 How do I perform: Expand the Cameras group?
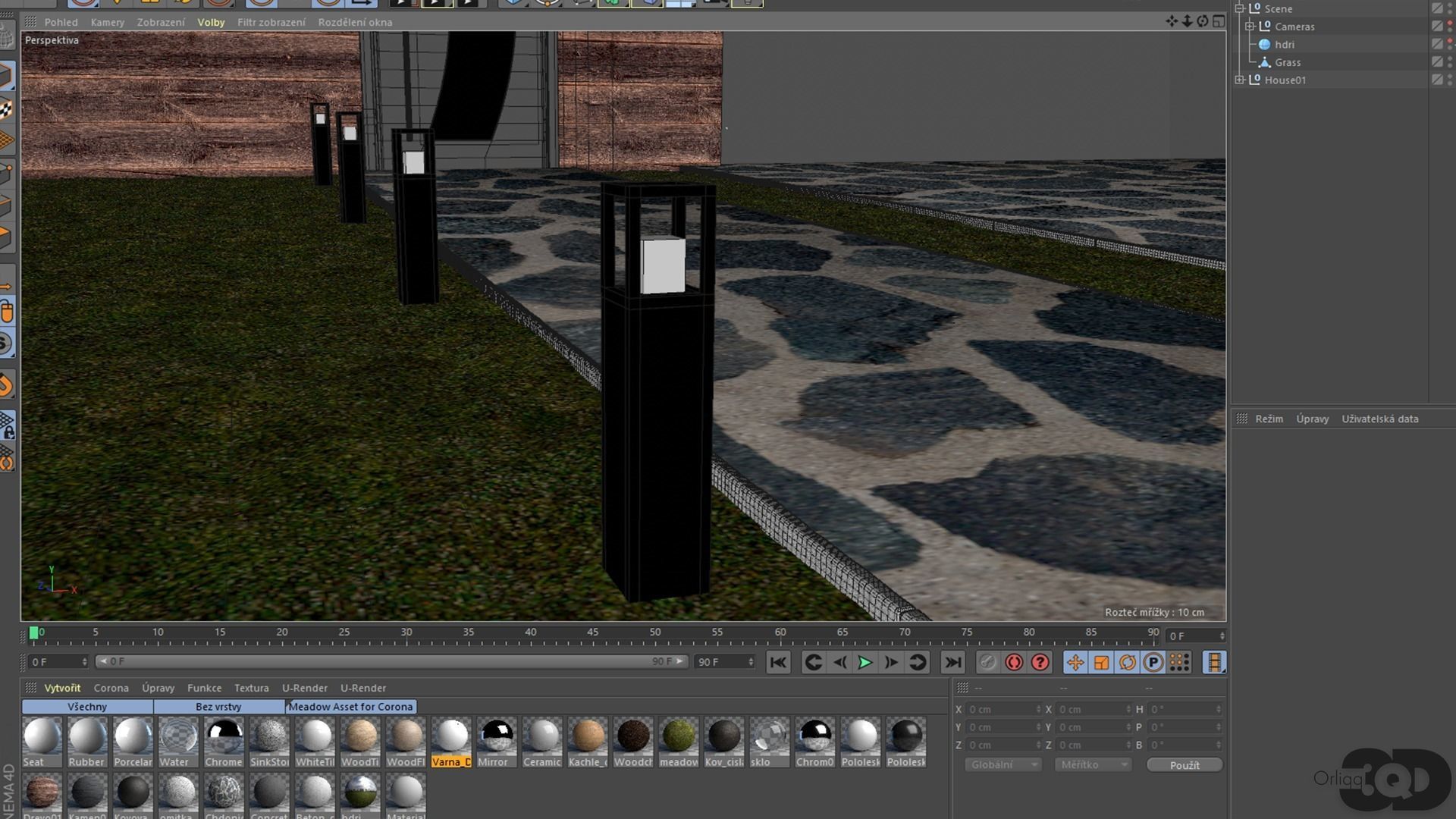pyautogui.click(x=1250, y=27)
